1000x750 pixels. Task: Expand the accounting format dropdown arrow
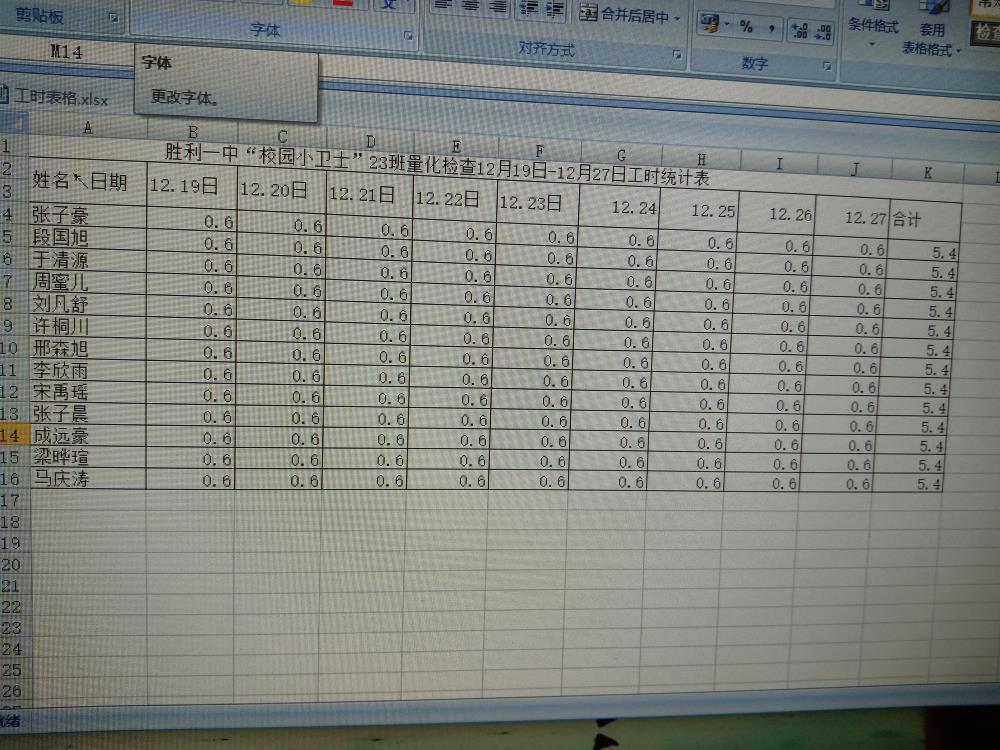(726, 26)
